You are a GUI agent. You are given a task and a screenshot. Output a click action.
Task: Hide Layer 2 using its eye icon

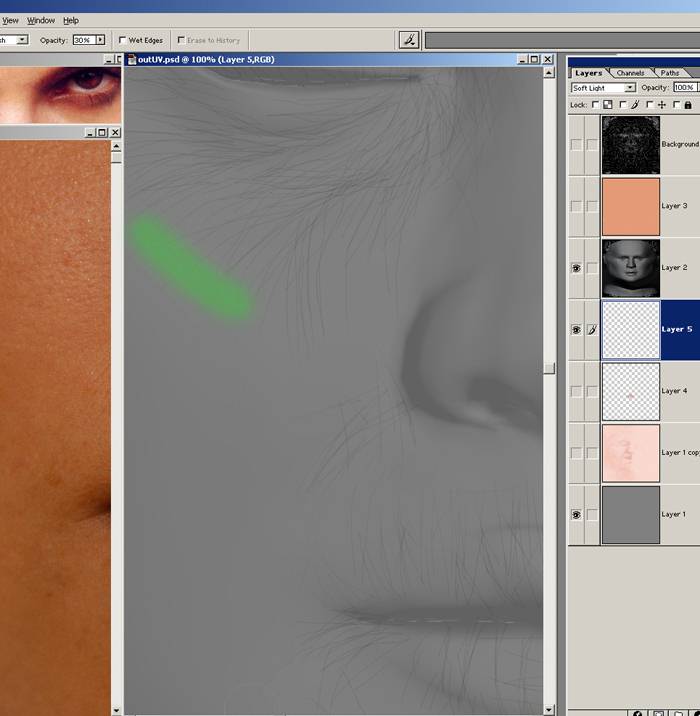tap(575, 268)
